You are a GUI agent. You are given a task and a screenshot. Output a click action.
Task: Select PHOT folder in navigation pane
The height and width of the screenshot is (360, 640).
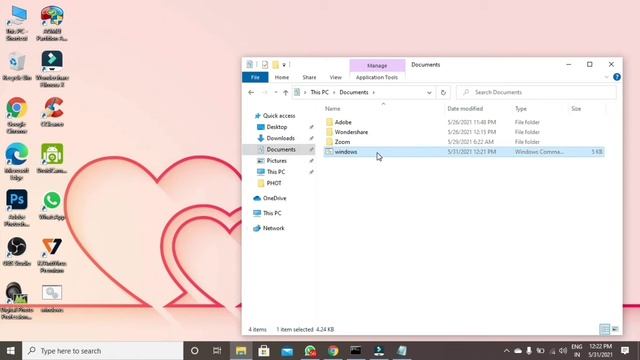coord(274,183)
